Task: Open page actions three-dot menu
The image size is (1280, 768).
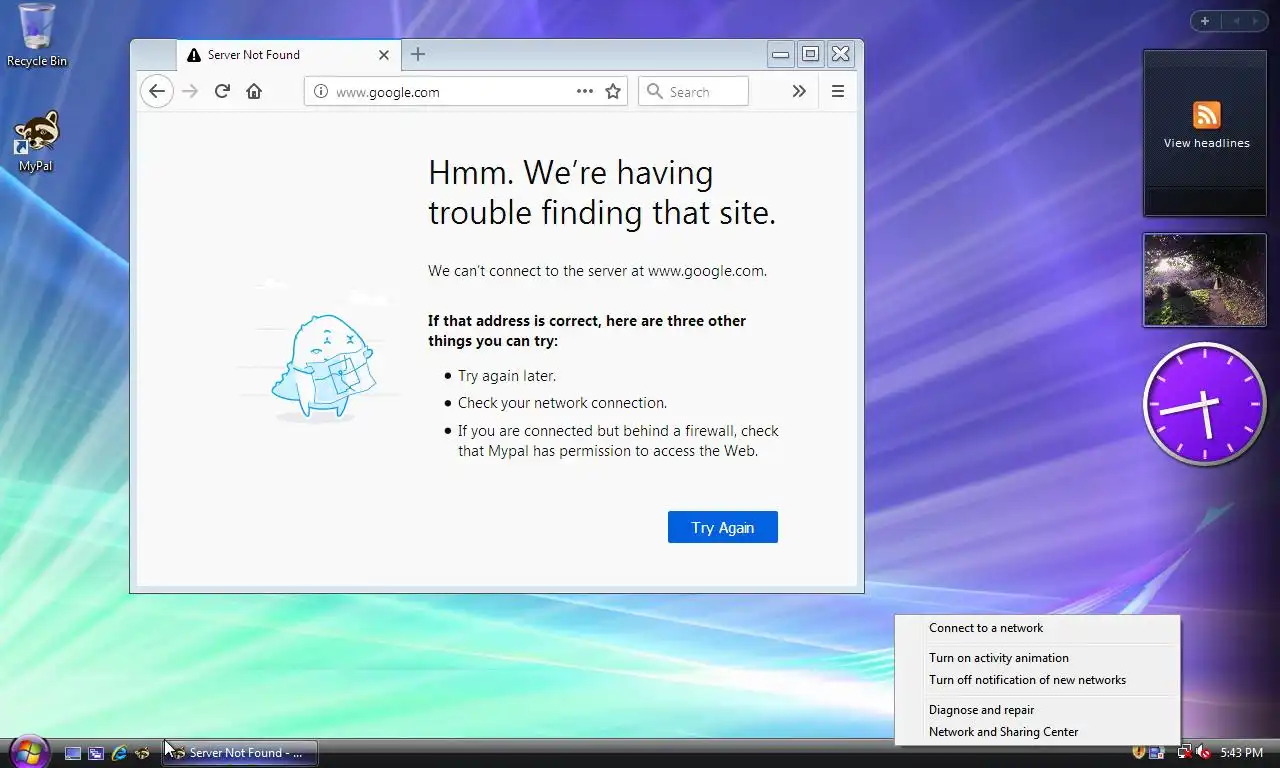Action: (x=585, y=91)
